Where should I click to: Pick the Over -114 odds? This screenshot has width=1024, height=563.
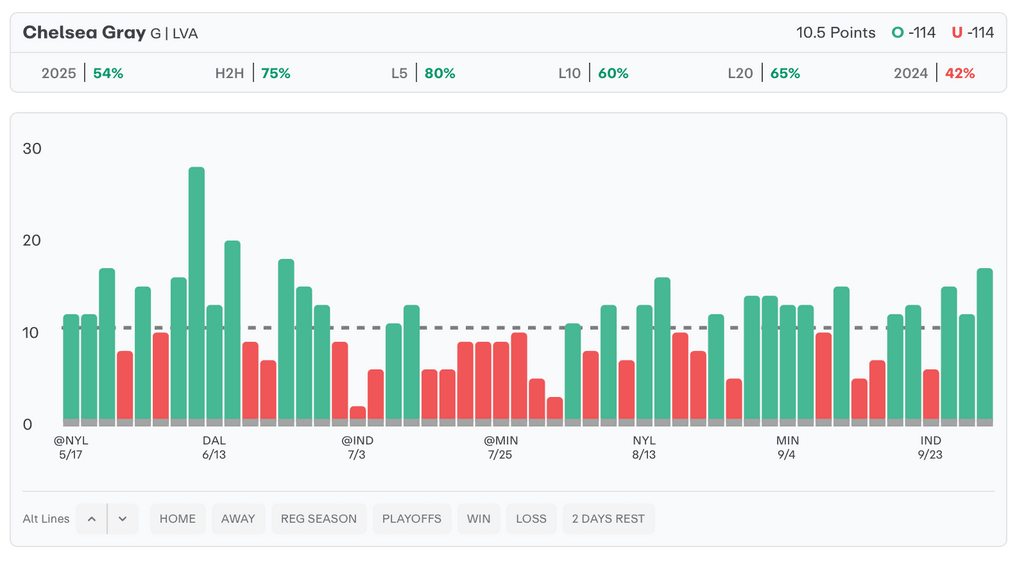[x=913, y=33]
